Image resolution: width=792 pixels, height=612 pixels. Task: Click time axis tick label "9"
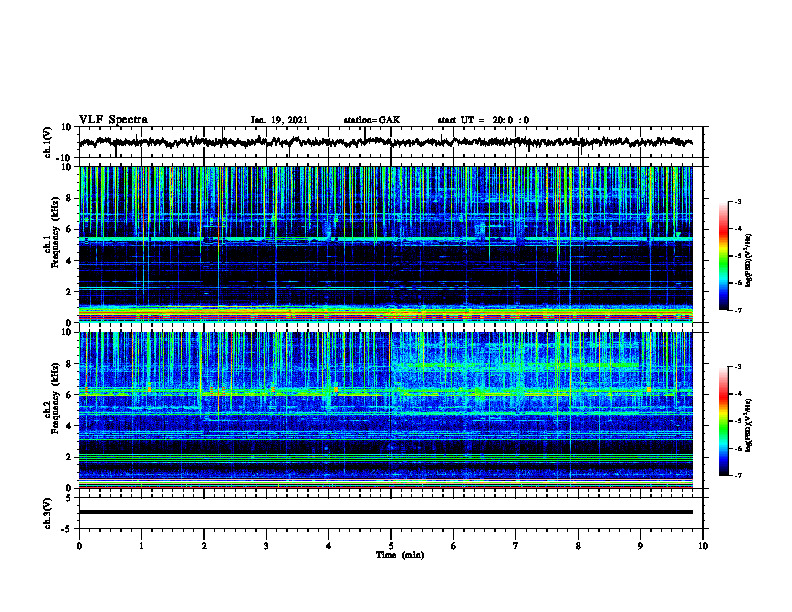click(x=640, y=546)
